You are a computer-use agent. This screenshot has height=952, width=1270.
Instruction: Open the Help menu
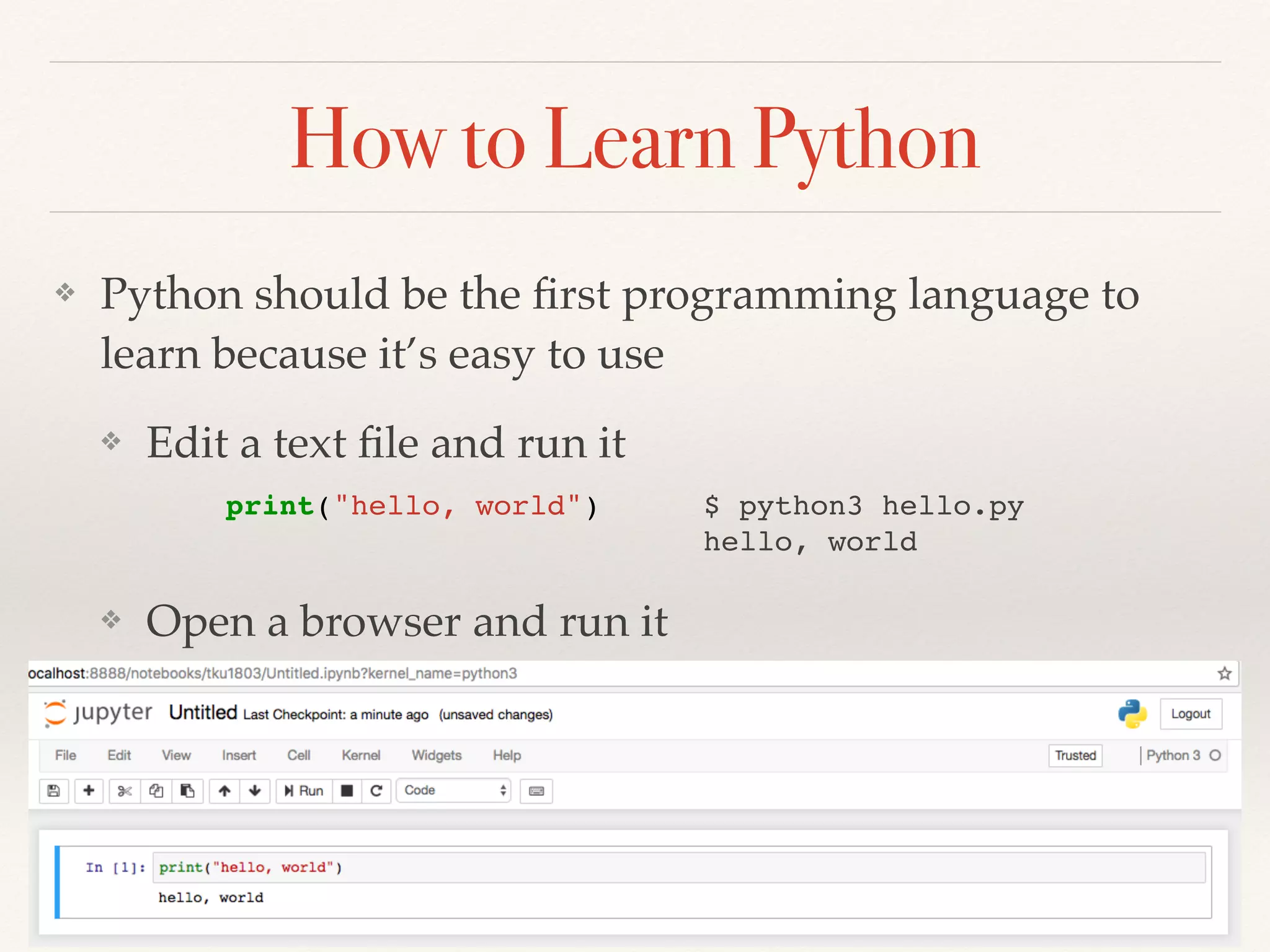tap(507, 756)
